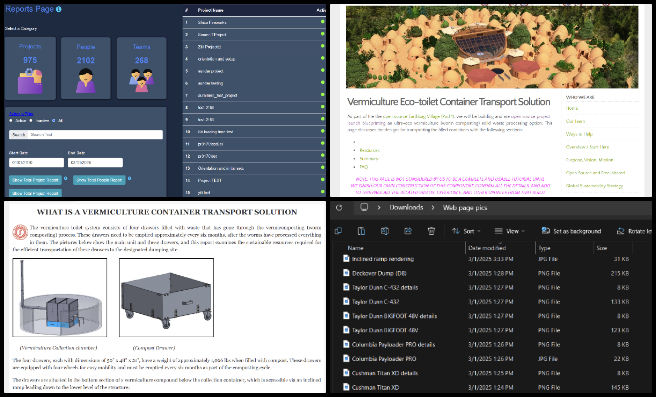Viewport: 656px width, 397px height.
Task: Click the Name column header
Action: [x=356, y=248]
